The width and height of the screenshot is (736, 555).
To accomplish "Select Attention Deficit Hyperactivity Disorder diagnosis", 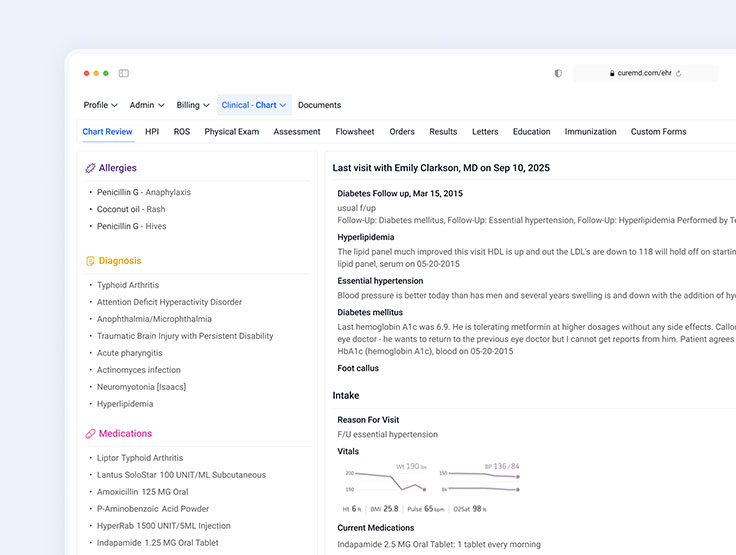I will pos(169,302).
